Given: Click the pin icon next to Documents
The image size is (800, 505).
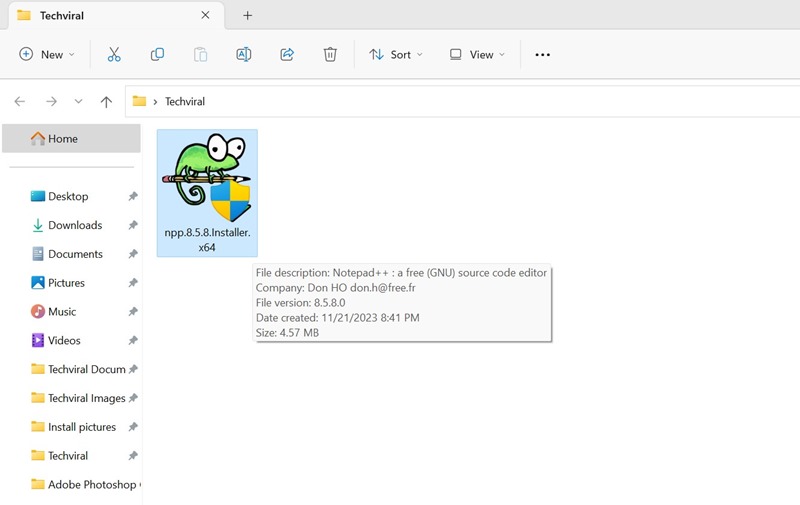Looking at the screenshot, I should point(133,254).
